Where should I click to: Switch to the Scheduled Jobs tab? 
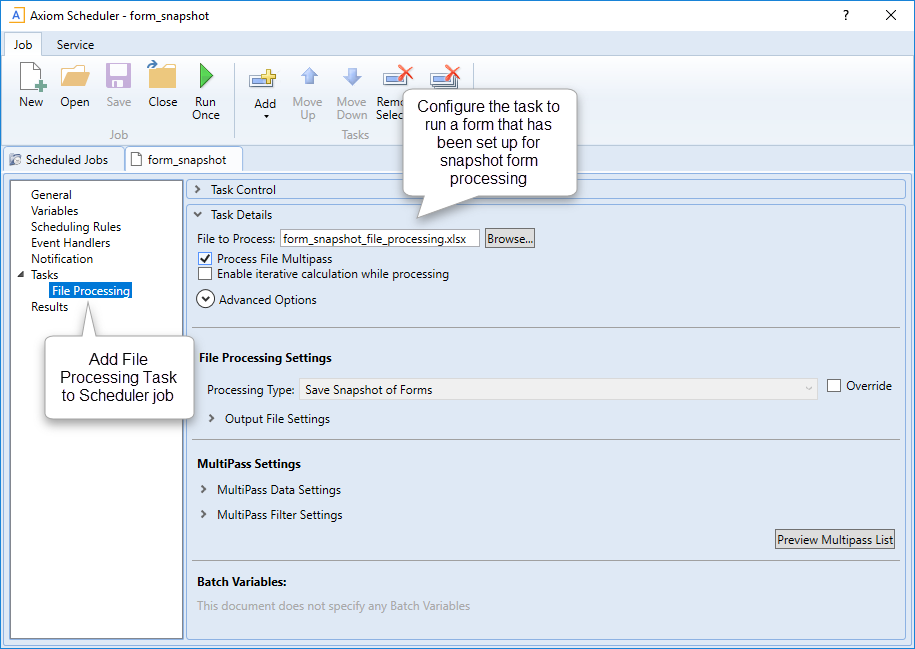[x=59, y=160]
